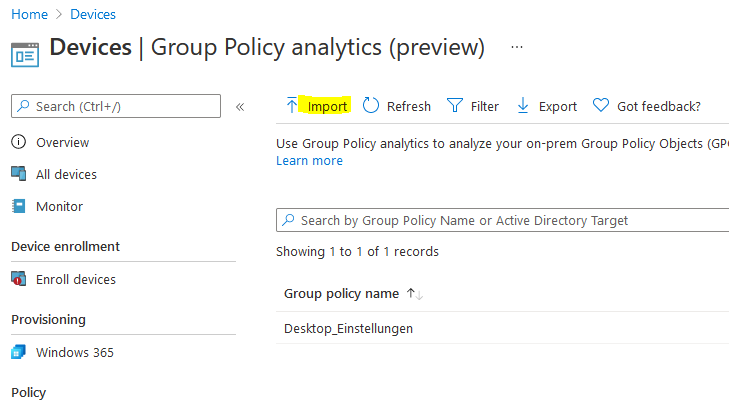Collapse the sidebar with double chevron

pyautogui.click(x=240, y=106)
